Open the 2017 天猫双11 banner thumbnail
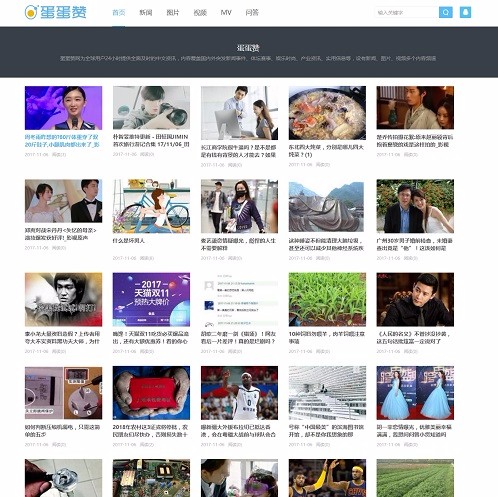 pos(151,300)
